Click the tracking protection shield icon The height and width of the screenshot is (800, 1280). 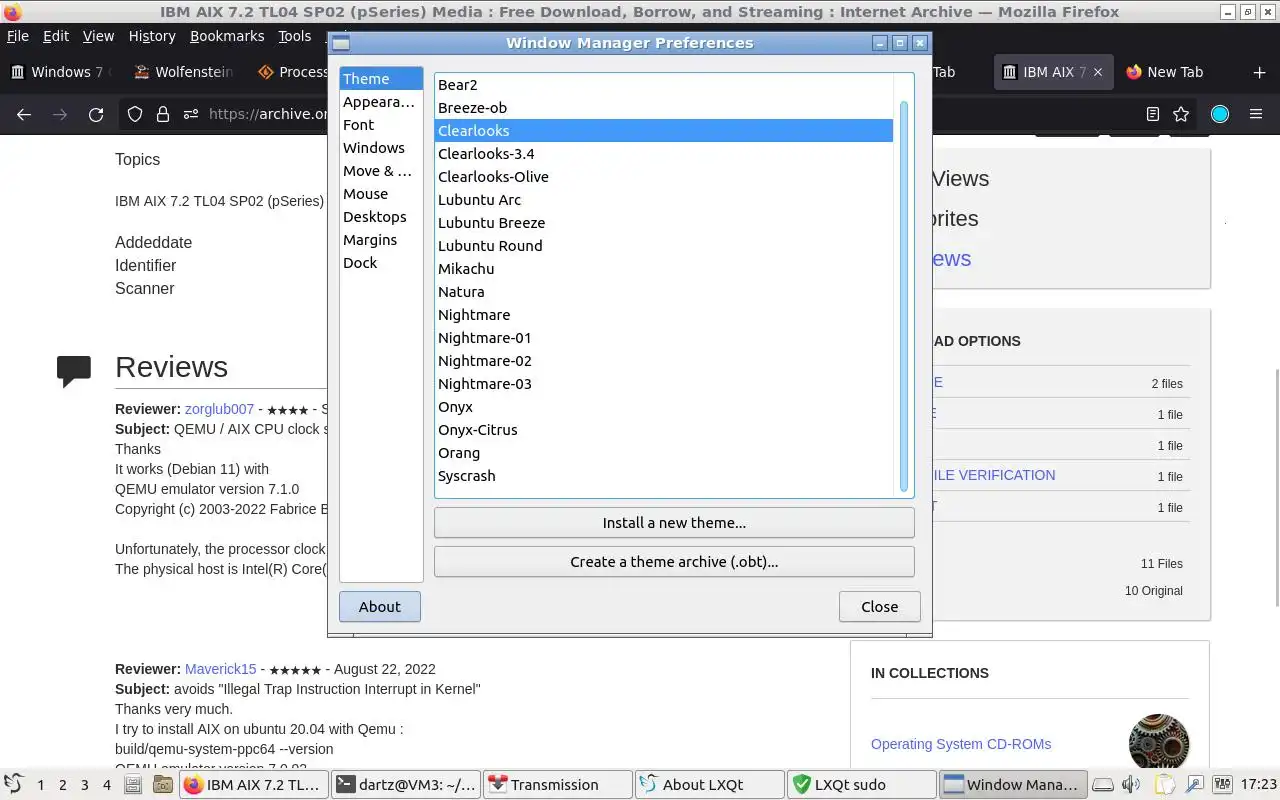(135, 114)
